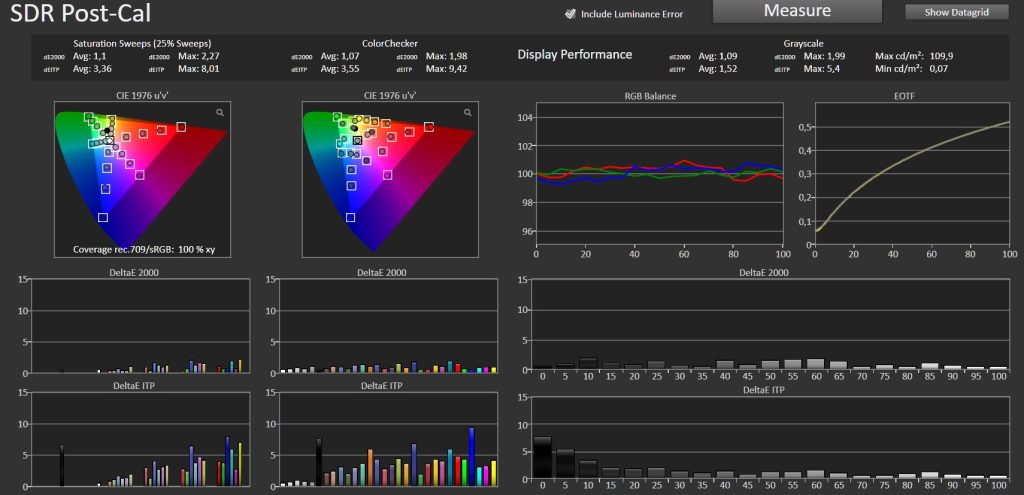The image size is (1024, 495).
Task: Zoom the ColorChecker CIE chart magnifier
Action: pyautogui.click(x=468, y=113)
